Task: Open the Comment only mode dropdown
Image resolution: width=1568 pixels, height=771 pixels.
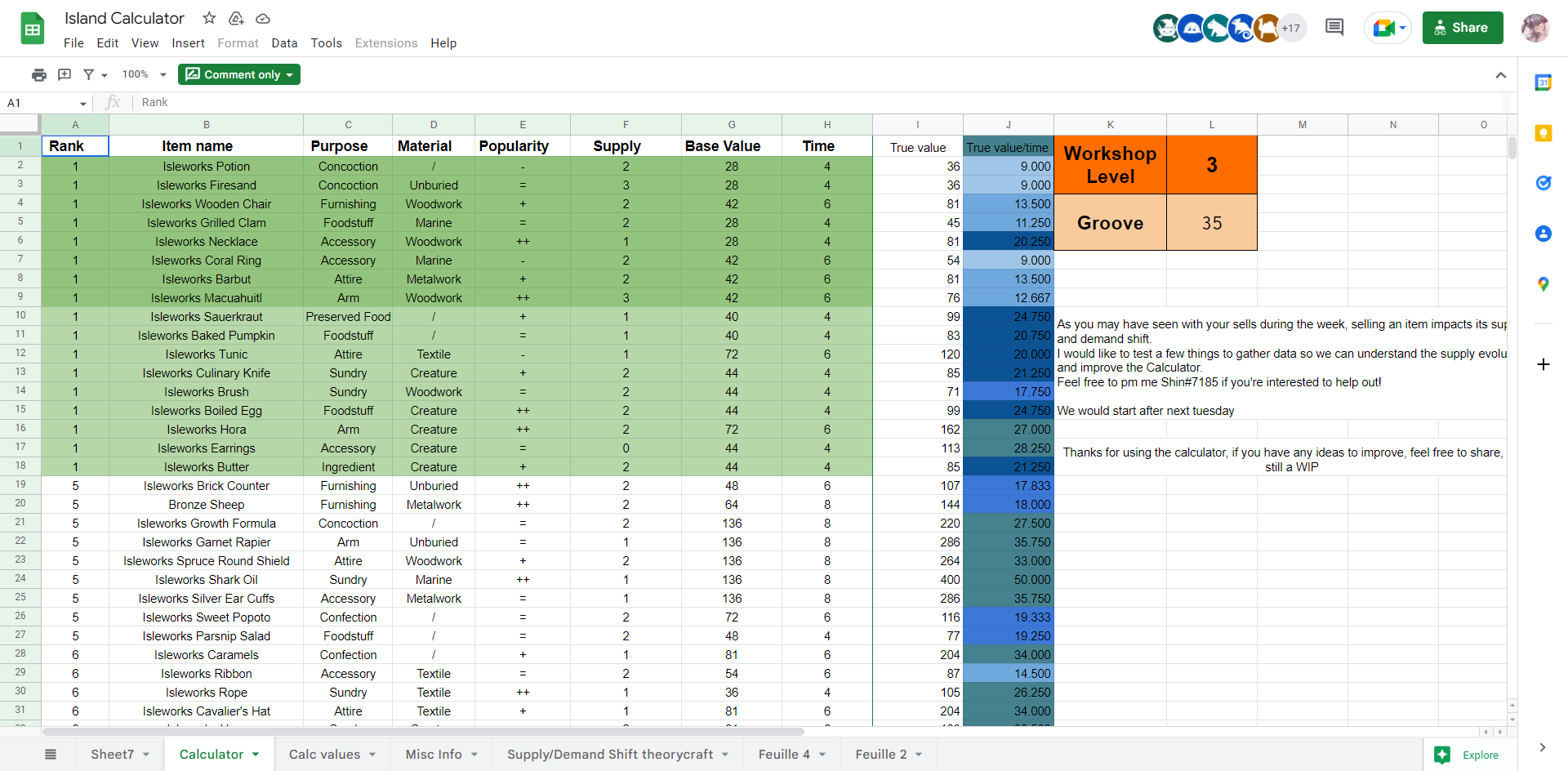Action: 239,74
